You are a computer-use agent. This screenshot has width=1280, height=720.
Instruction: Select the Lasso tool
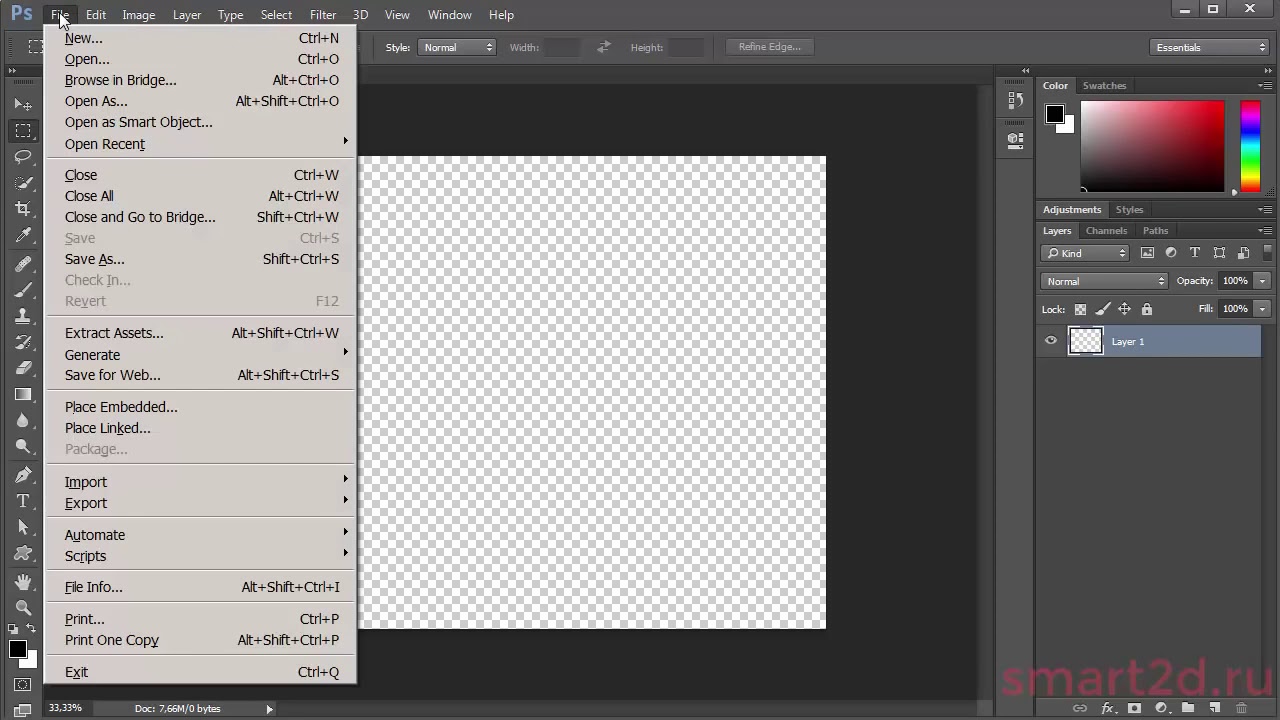(23, 157)
